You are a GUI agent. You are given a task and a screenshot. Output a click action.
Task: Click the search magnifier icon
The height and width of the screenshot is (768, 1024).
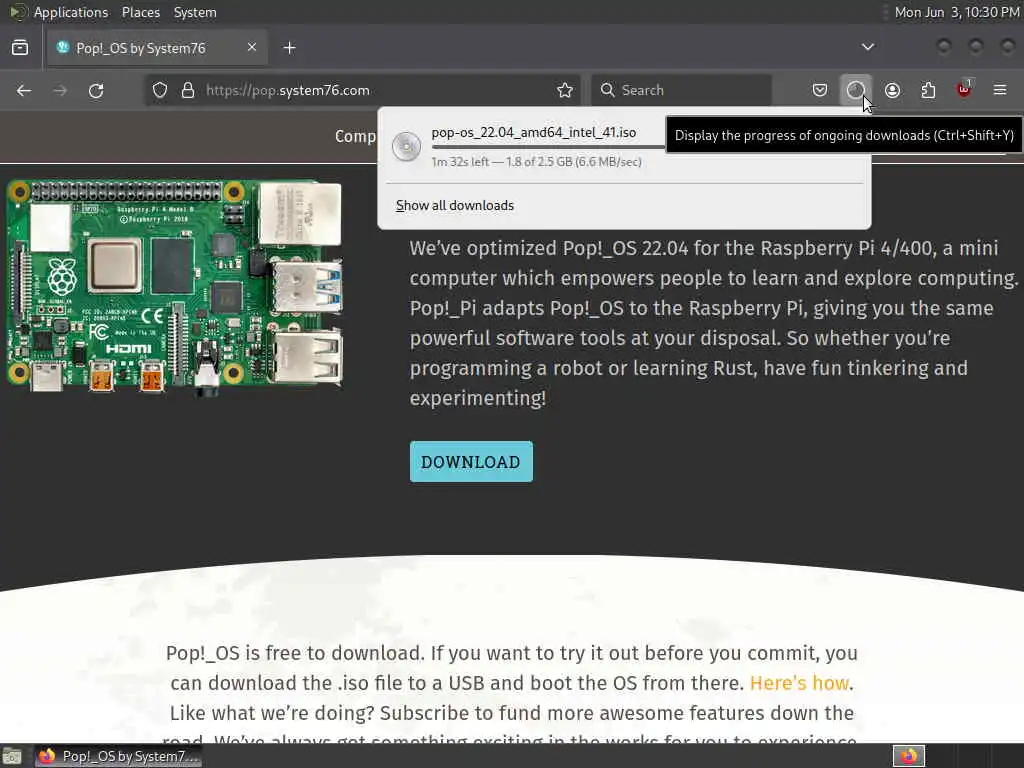[607, 90]
